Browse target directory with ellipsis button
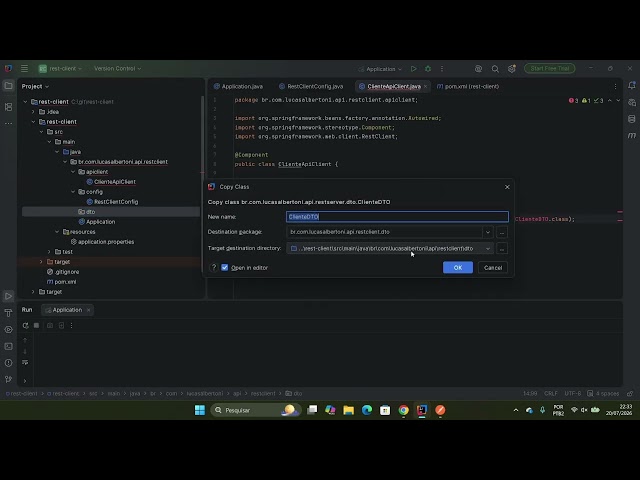The image size is (640, 480). click(502, 248)
